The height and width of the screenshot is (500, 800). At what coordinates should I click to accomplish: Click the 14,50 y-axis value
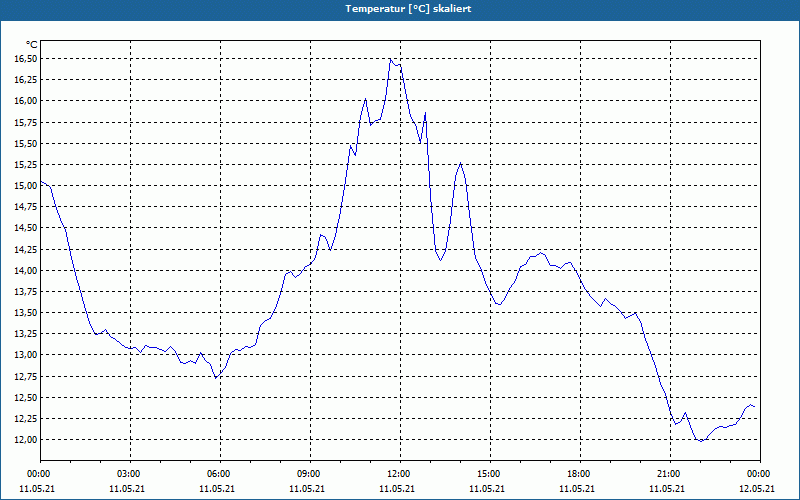tap(26, 228)
